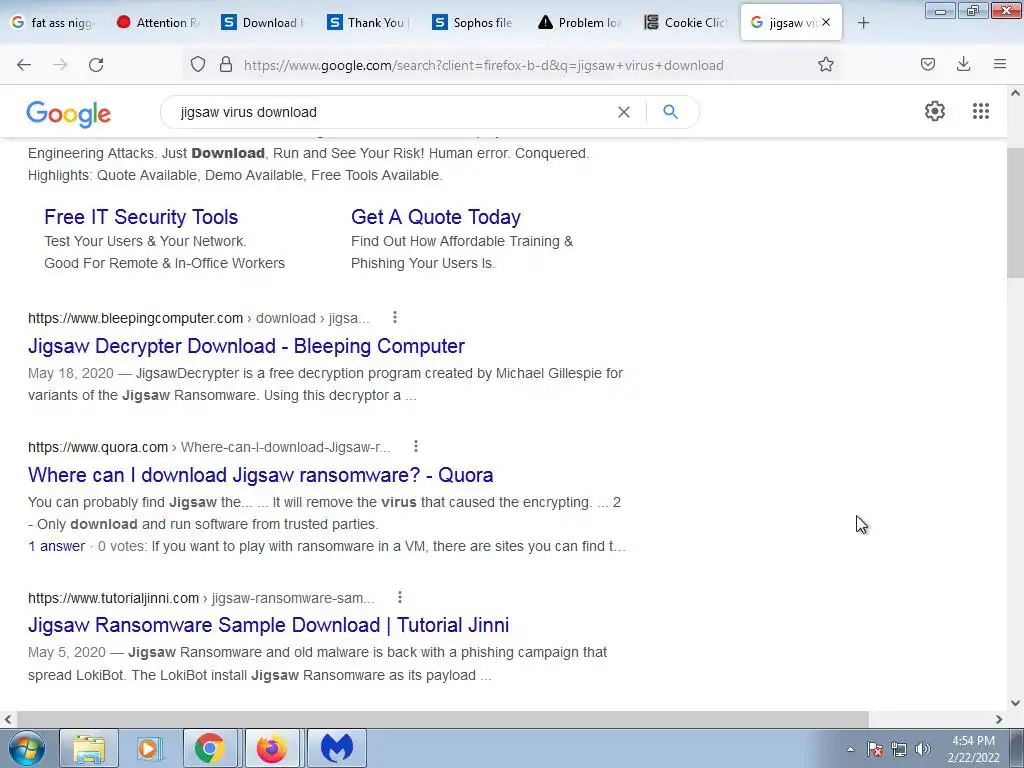Open a new browser tab

[x=863, y=23]
